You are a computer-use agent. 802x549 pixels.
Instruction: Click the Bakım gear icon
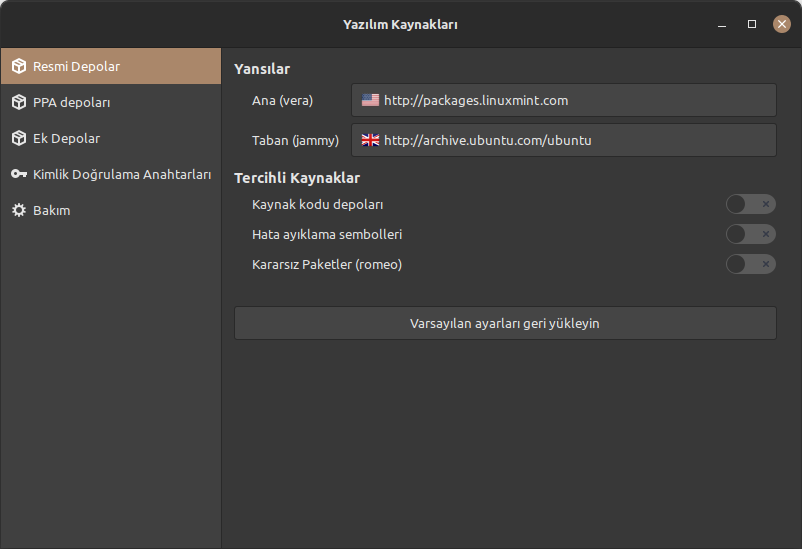click(x=18, y=211)
